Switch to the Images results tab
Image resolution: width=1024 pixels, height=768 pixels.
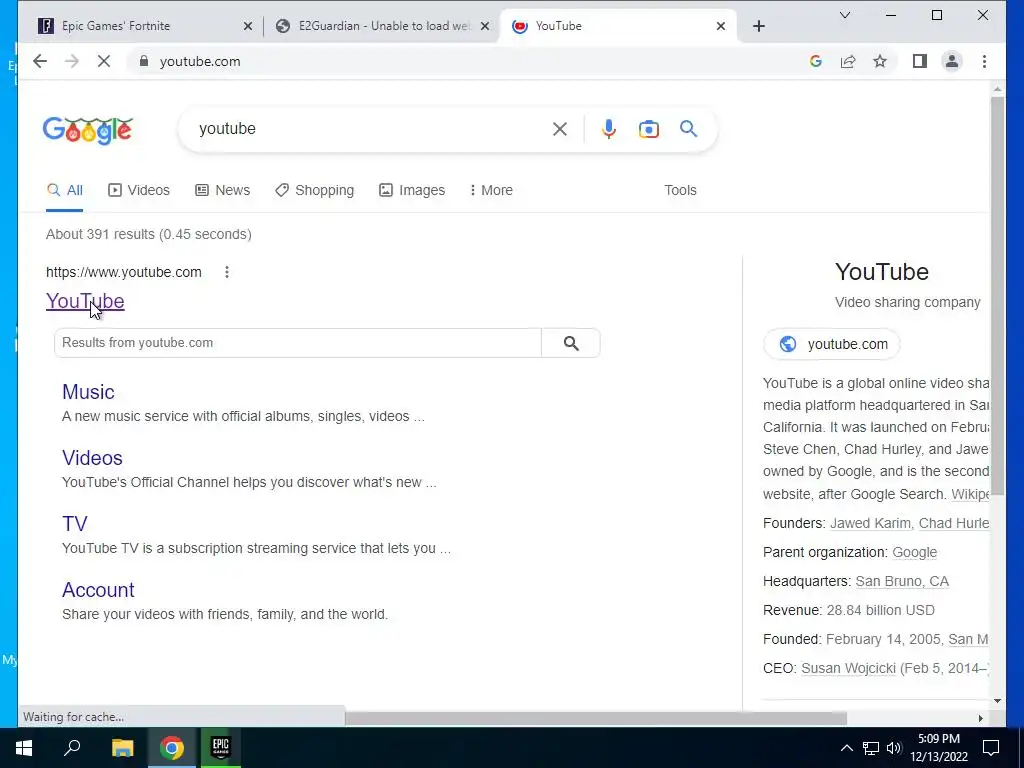coord(412,190)
